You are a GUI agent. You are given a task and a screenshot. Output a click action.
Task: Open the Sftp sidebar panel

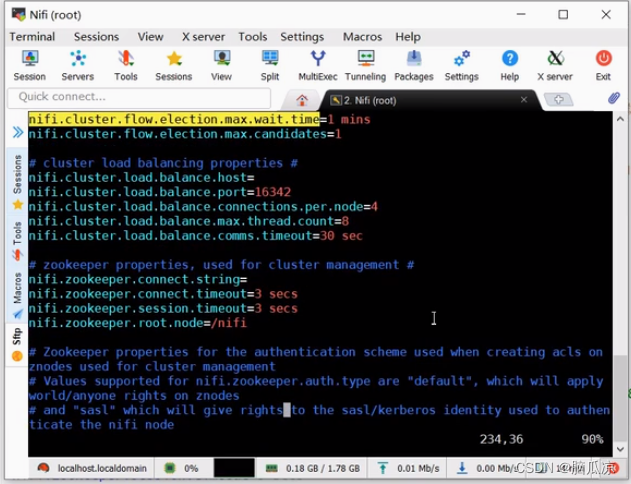17,344
